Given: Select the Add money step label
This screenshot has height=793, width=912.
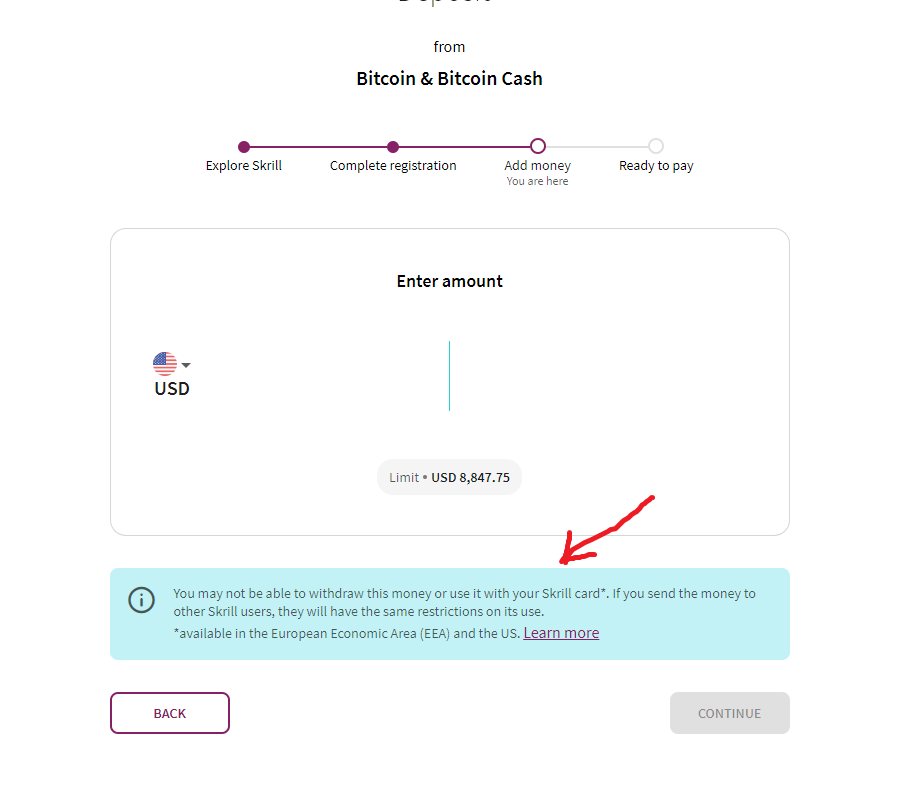Looking at the screenshot, I should (538, 166).
